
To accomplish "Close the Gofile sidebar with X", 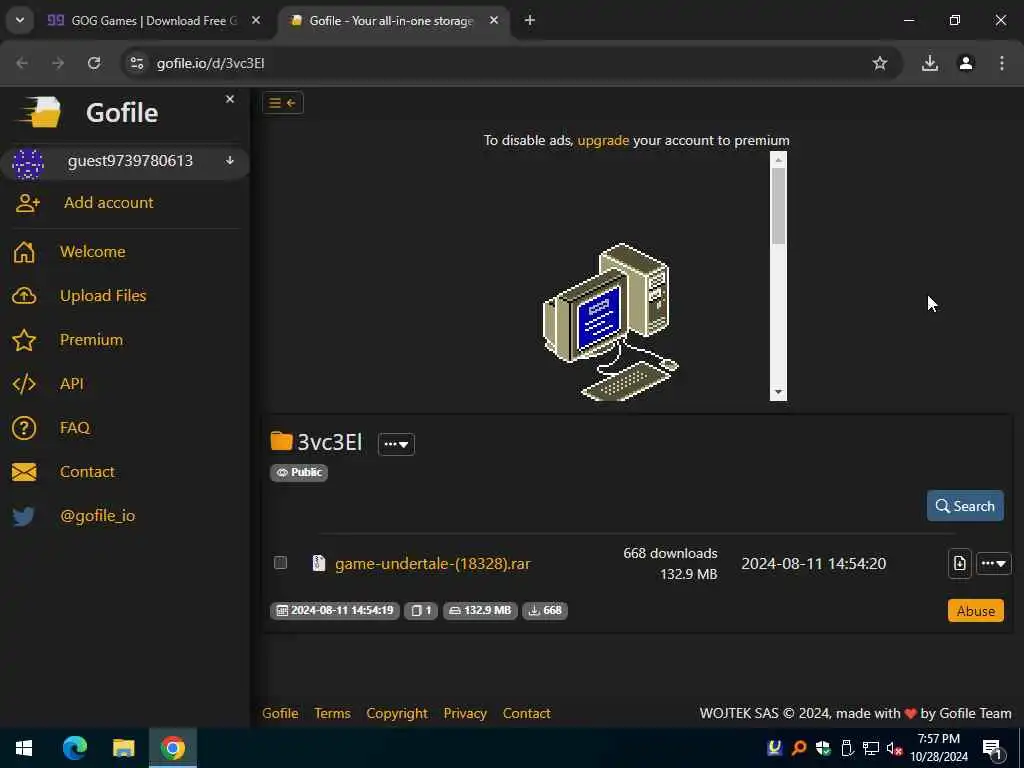I will click(x=230, y=99).
